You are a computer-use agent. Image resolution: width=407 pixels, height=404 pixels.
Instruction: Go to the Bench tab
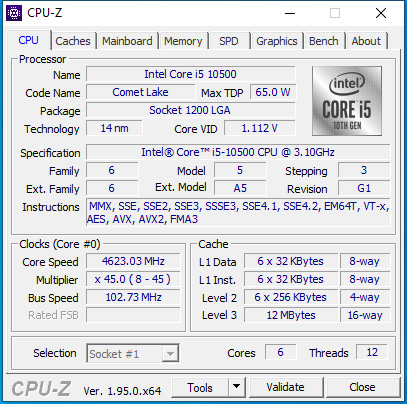[324, 41]
